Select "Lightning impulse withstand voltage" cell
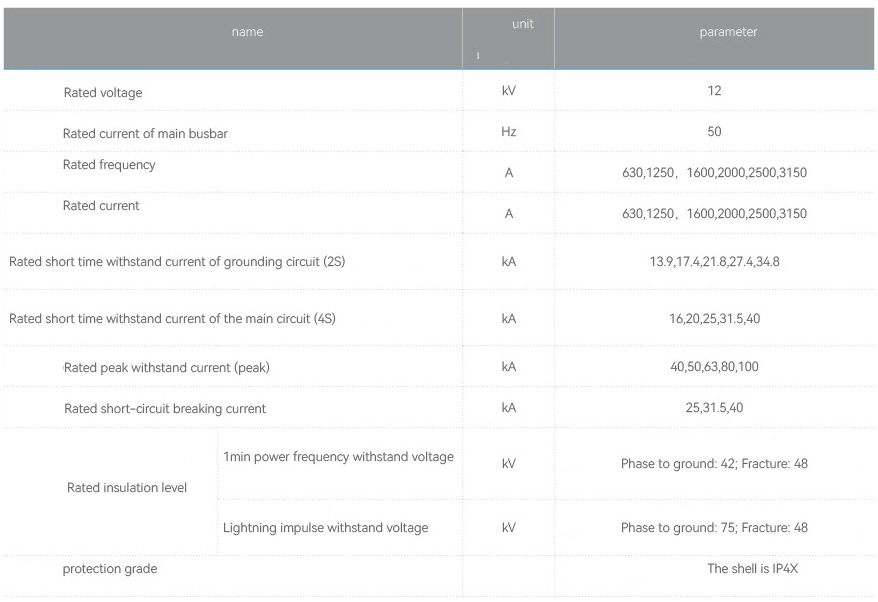 tap(325, 528)
